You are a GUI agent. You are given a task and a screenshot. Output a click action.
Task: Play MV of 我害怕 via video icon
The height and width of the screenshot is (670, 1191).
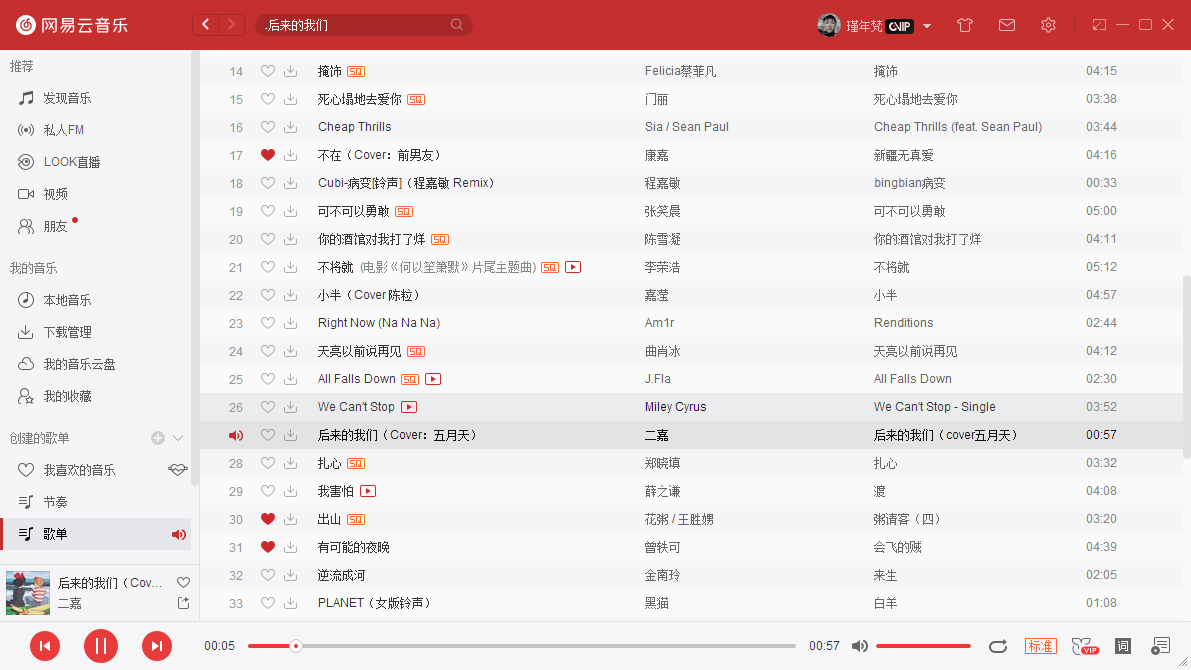tap(368, 491)
